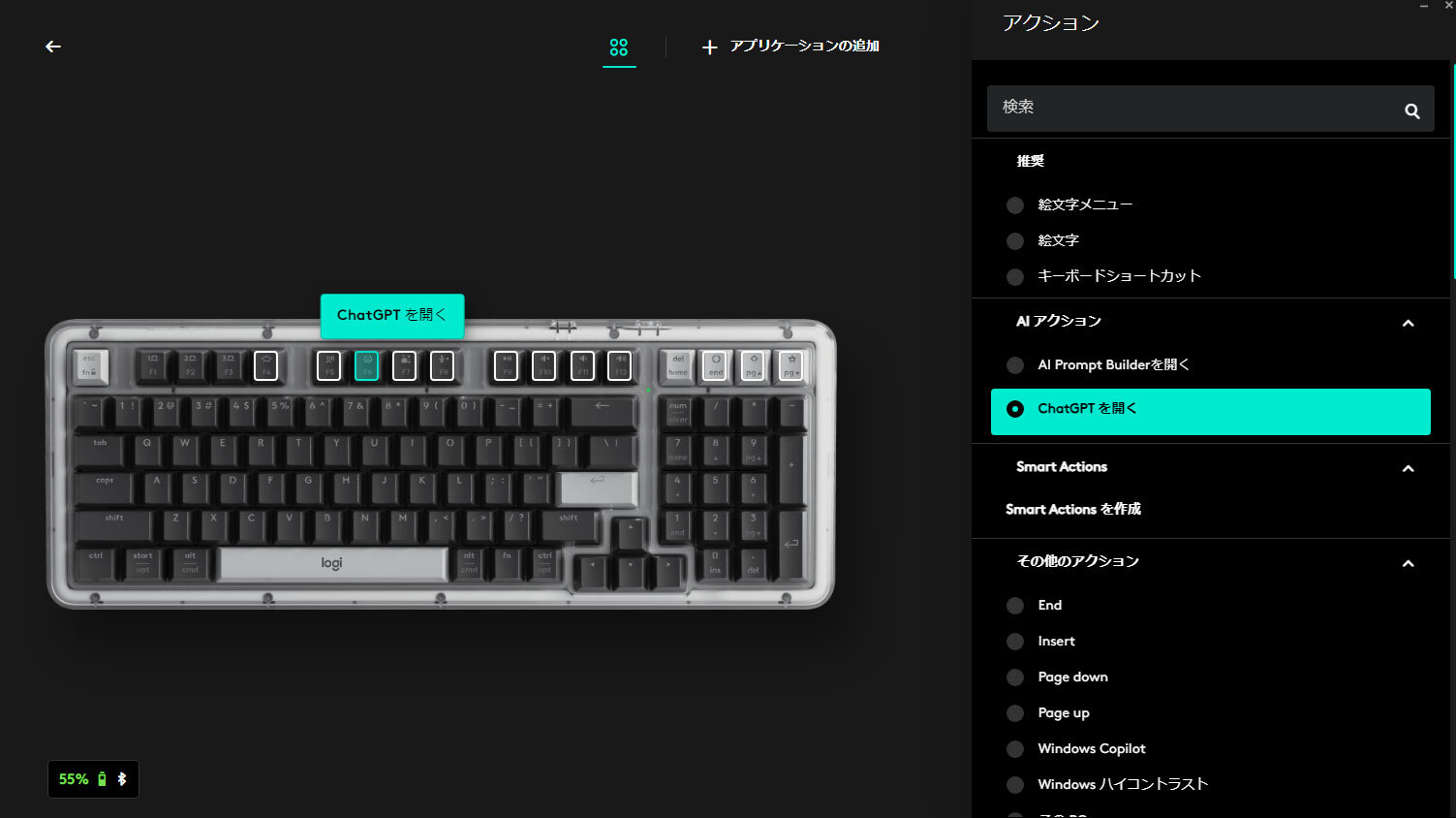The width and height of the screenshot is (1456, 818).
Task: Click the Bluetooth status icon
Action: tap(122, 779)
